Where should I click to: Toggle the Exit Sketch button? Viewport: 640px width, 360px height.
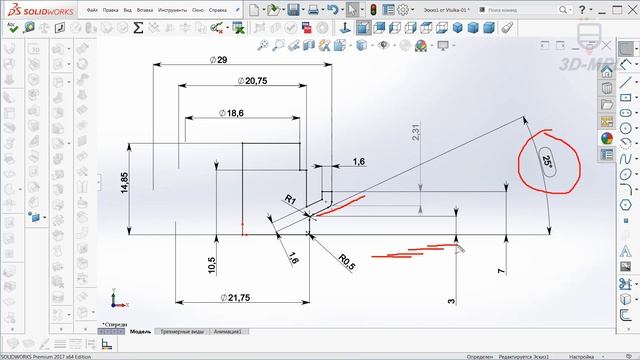point(625,49)
